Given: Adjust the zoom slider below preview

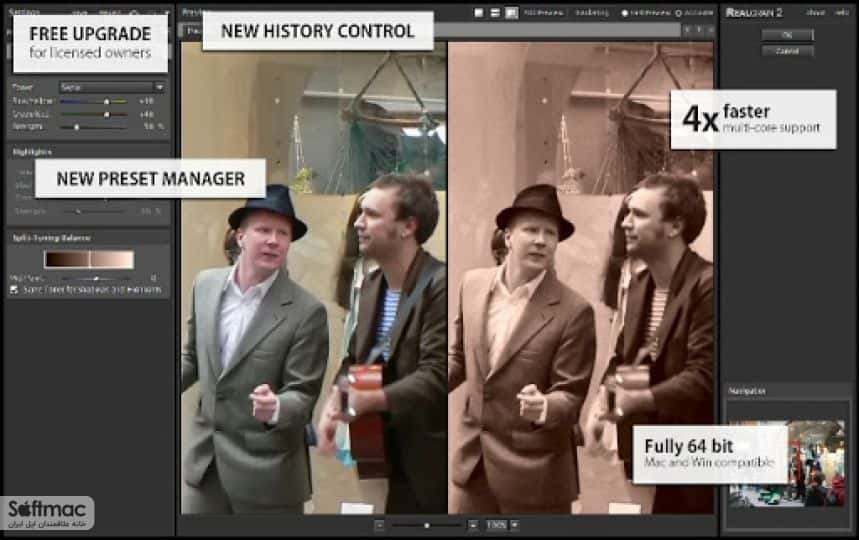Looking at the screenshot, I should click(426, 525).
